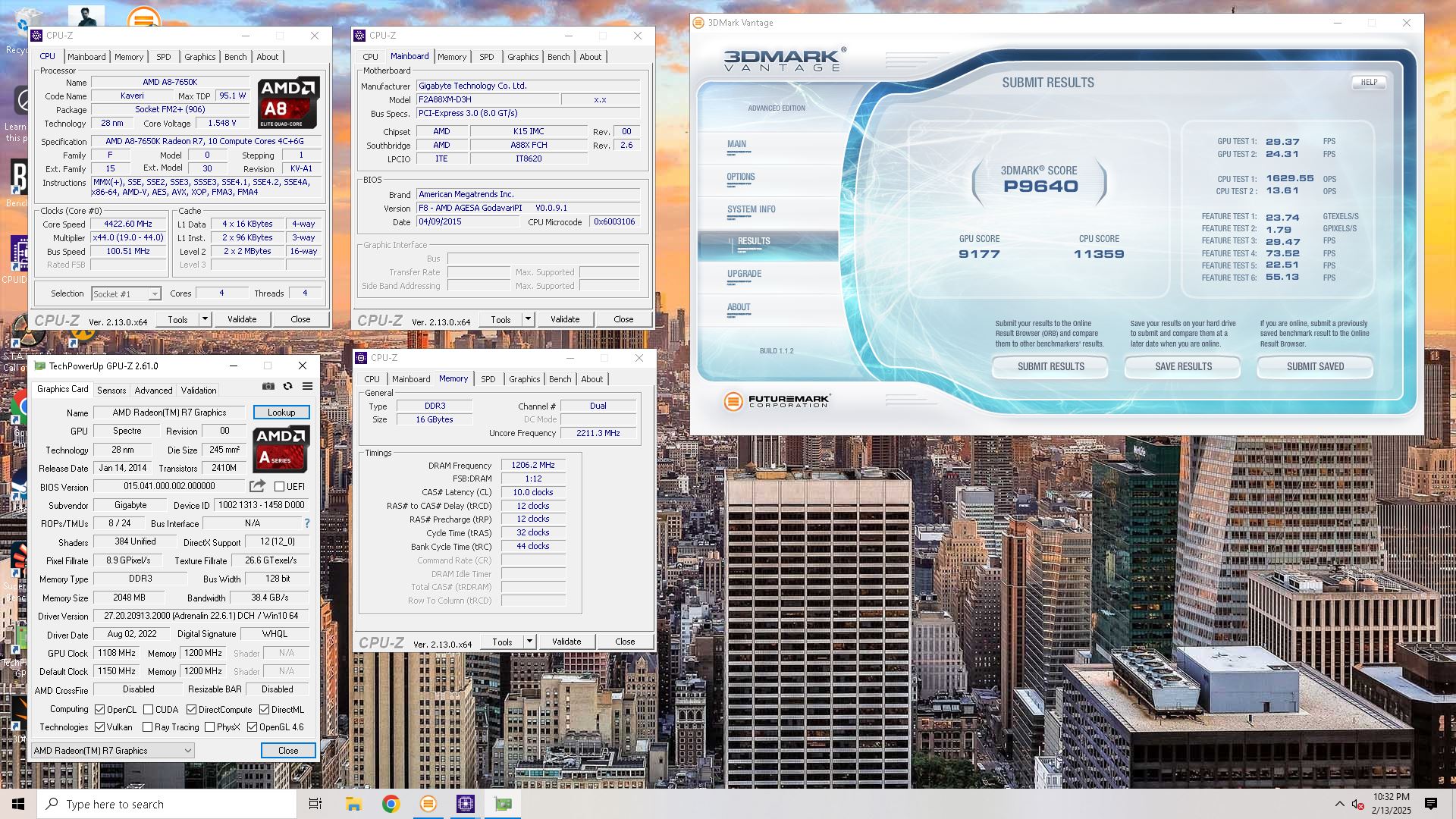Click Windows Start button

(18, 804)
